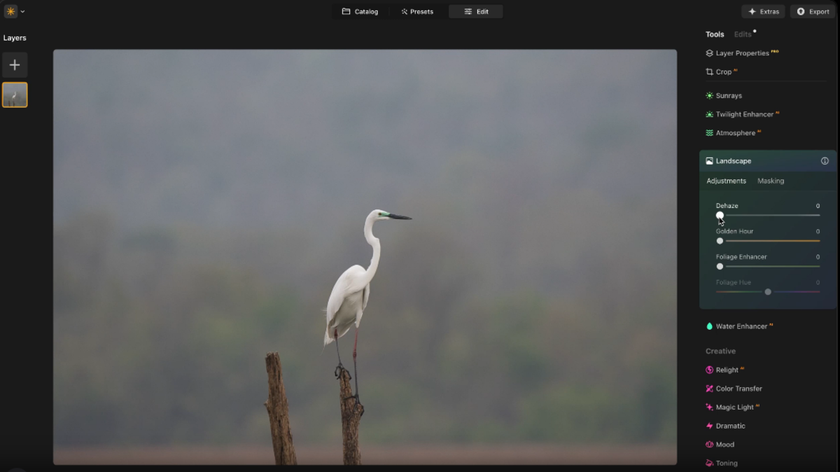Viewport: 840px width, 472px height.
Task: Switch to the Presets tab
Action: click(417, 11)
